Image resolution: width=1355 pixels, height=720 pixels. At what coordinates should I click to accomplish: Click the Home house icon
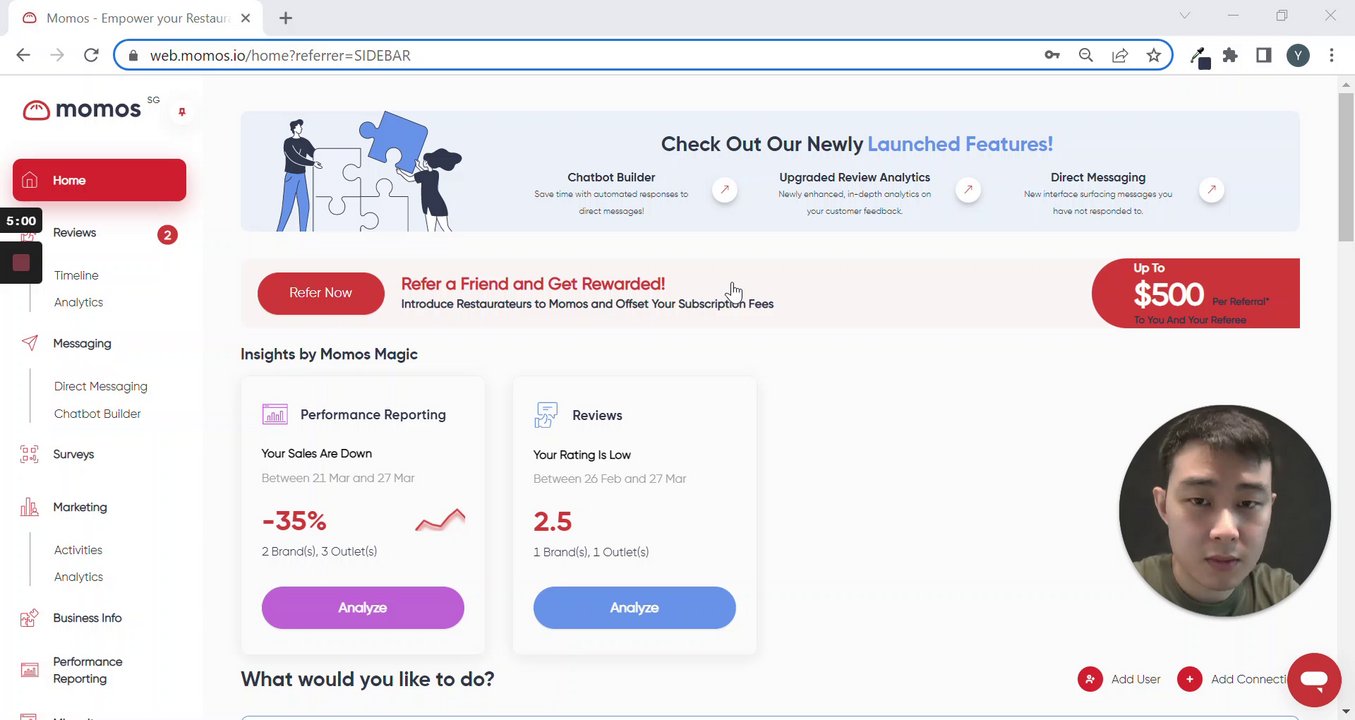click(x=30, y=180)
